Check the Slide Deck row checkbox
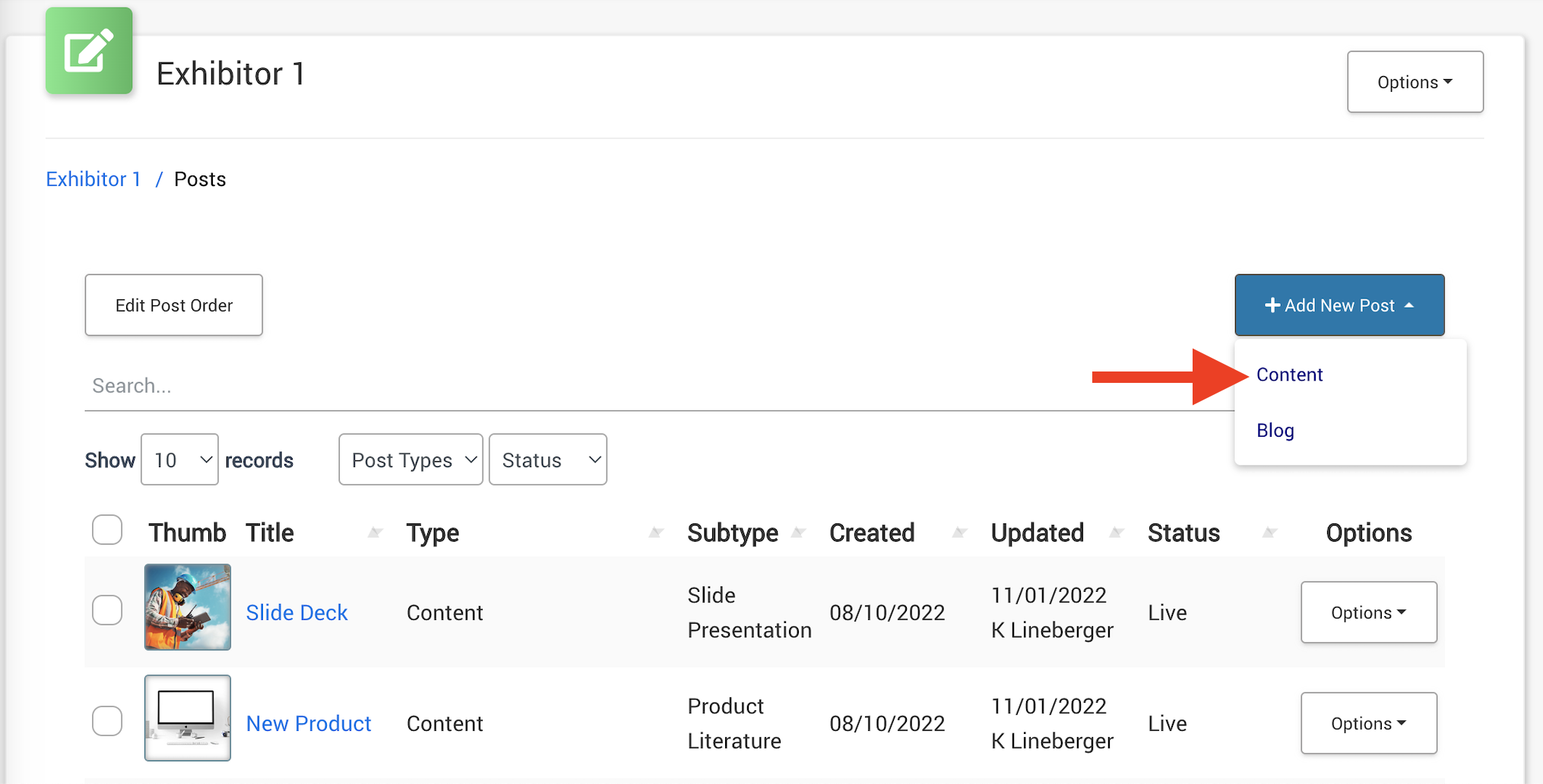 tap(107, 610)
